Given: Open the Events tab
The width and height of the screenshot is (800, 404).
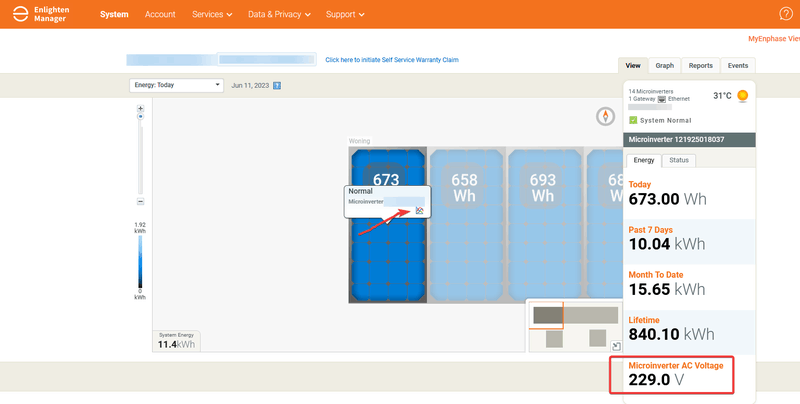Looking at the screenshot, I should [738, 66].
